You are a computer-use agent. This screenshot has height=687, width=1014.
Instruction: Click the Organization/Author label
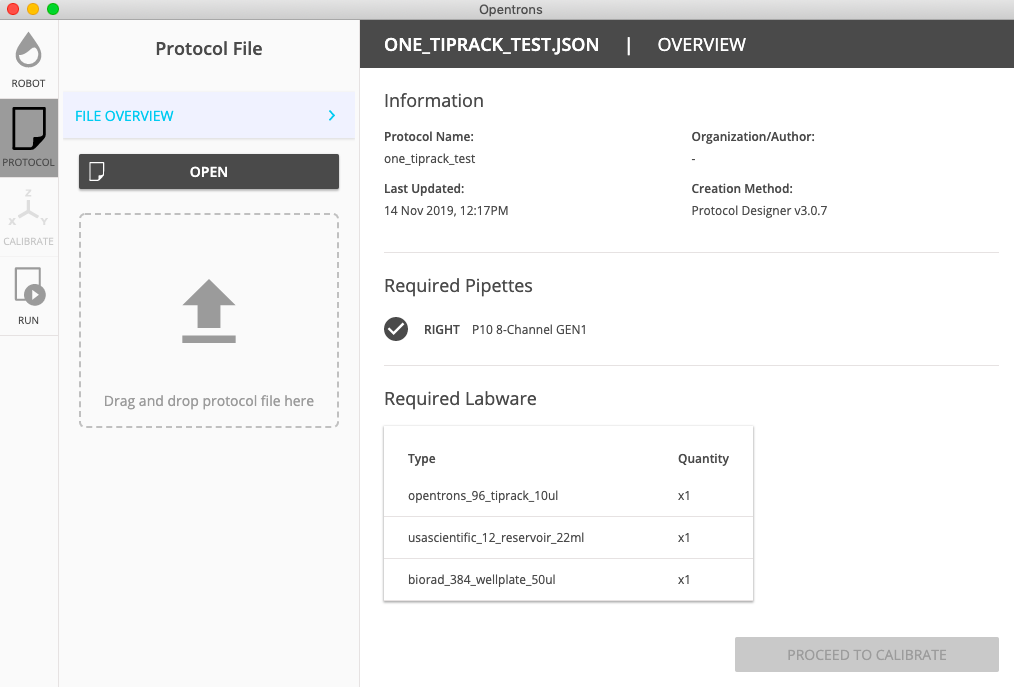pyautogui.click(x=753, y=136)
